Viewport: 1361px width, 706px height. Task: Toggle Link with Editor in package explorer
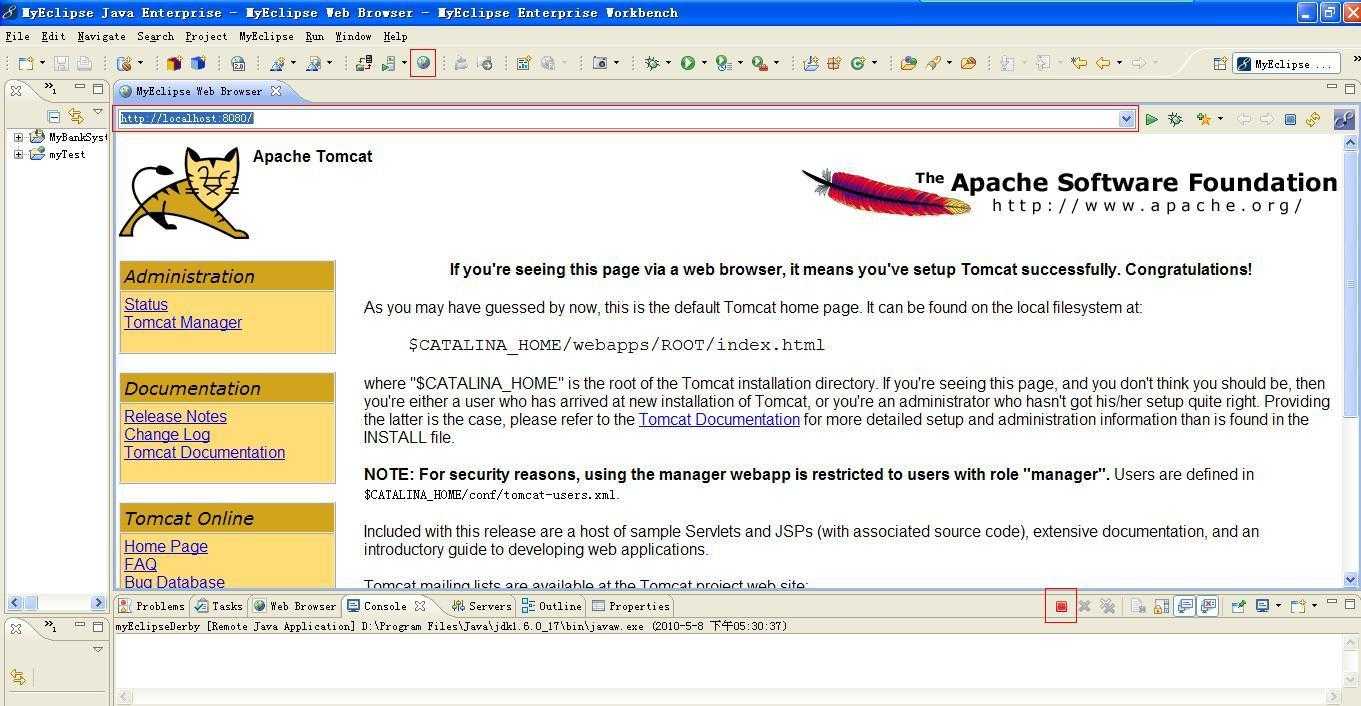pos(76,116)
